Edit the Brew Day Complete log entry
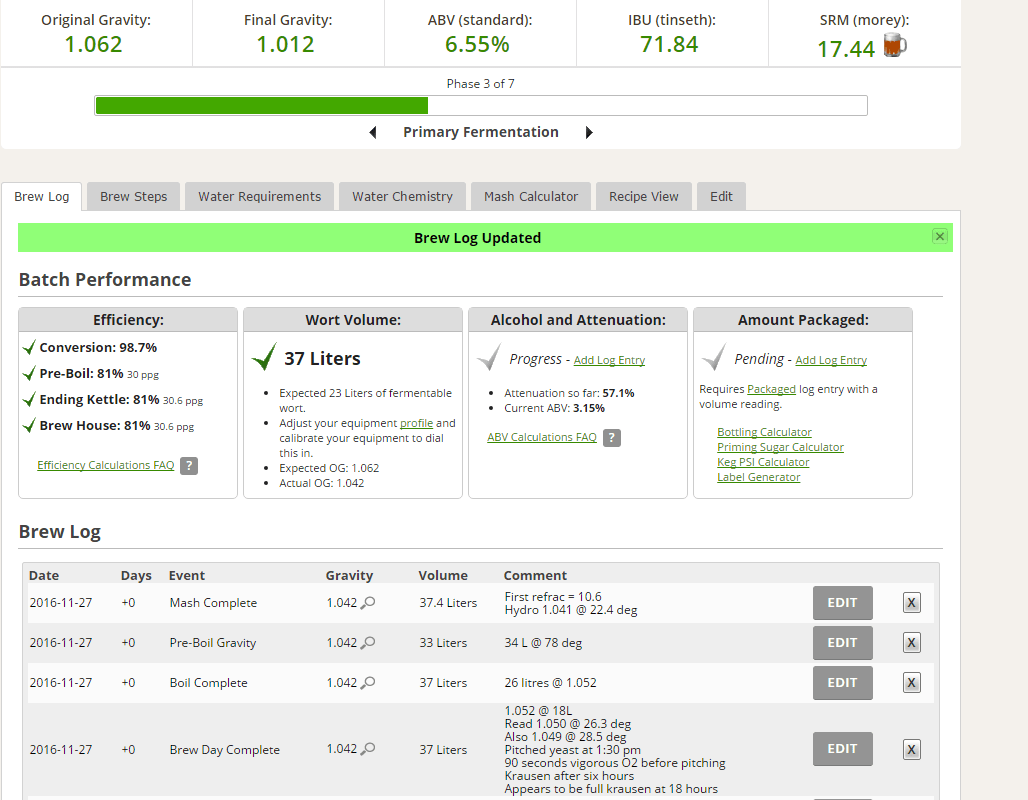This screenshot has width=1028, height=800. tap(842, 749)
